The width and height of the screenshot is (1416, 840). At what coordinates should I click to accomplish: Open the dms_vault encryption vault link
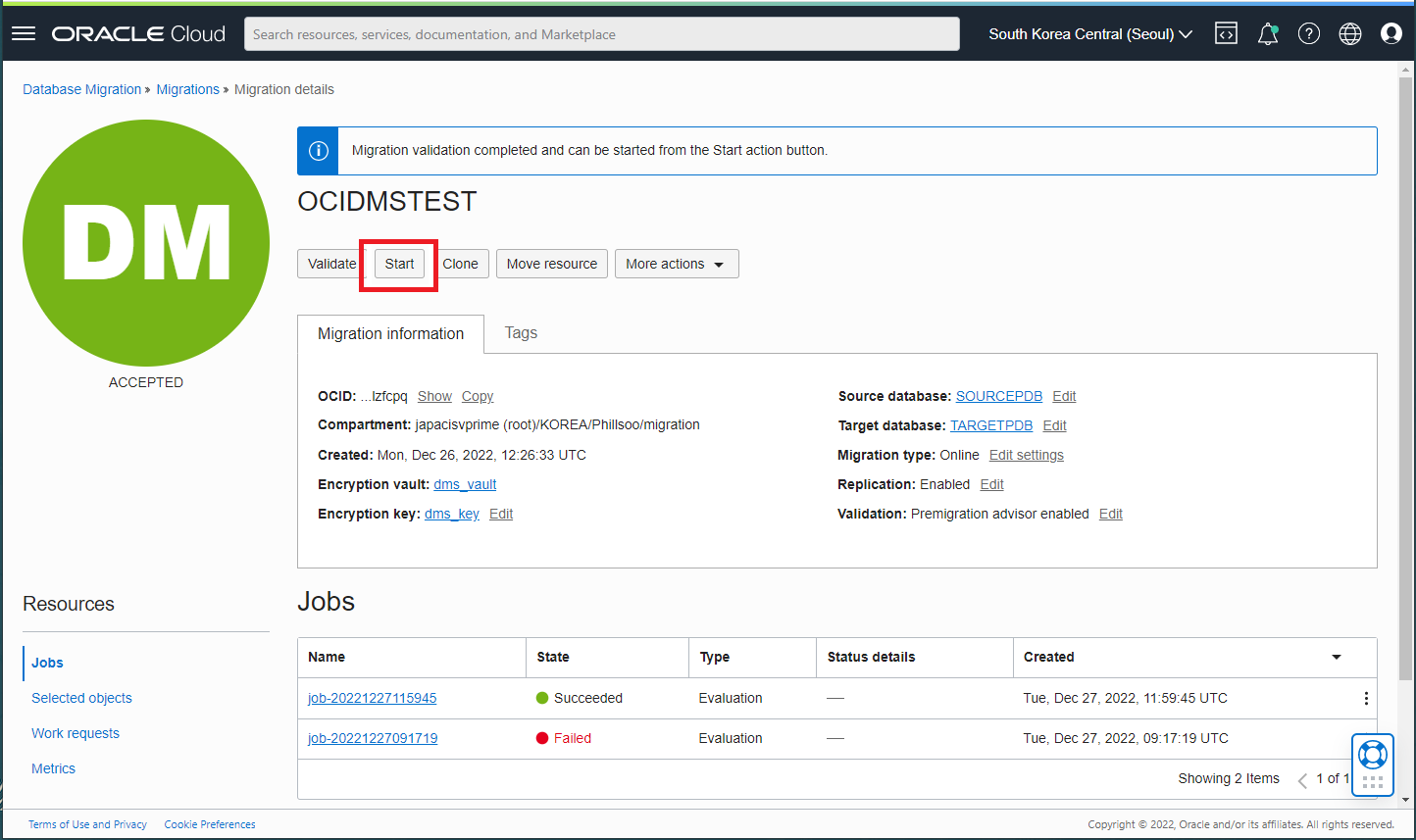(465, 484)
